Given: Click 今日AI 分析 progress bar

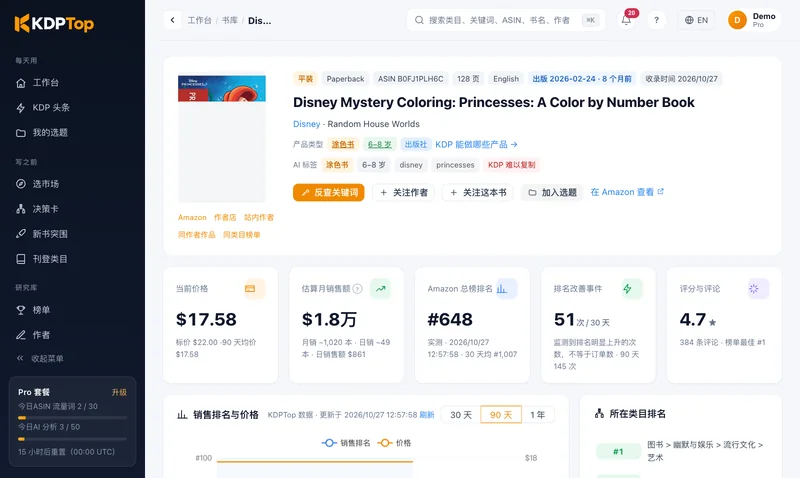Looking at the screenshot, I should pyautogui.click(x=72, y=439).
